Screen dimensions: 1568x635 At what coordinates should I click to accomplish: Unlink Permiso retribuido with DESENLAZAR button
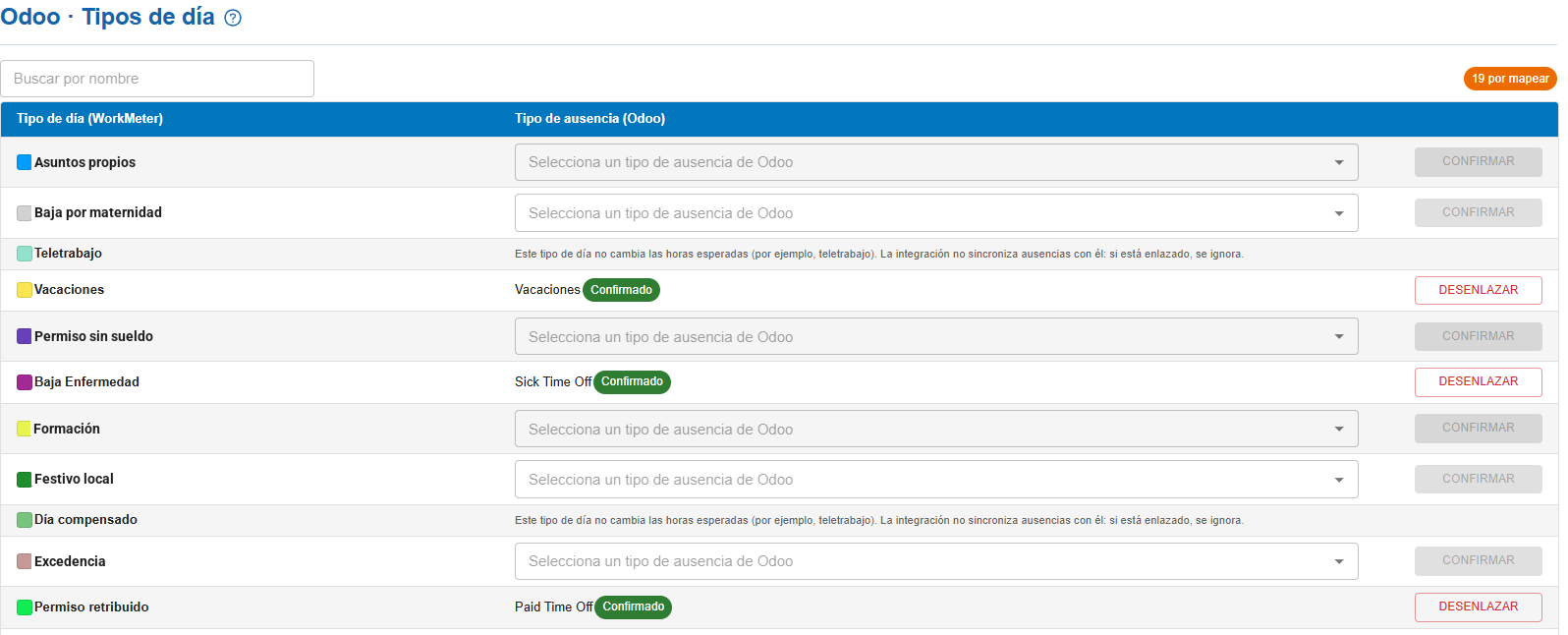point(1478,606)
